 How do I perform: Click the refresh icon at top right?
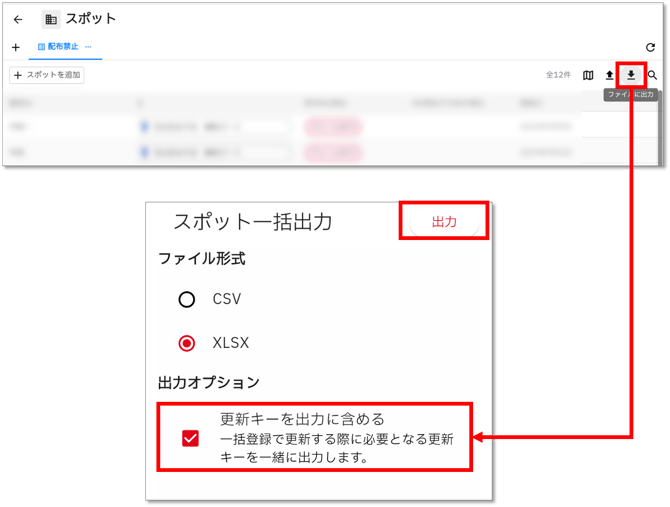tap(650, 47)
